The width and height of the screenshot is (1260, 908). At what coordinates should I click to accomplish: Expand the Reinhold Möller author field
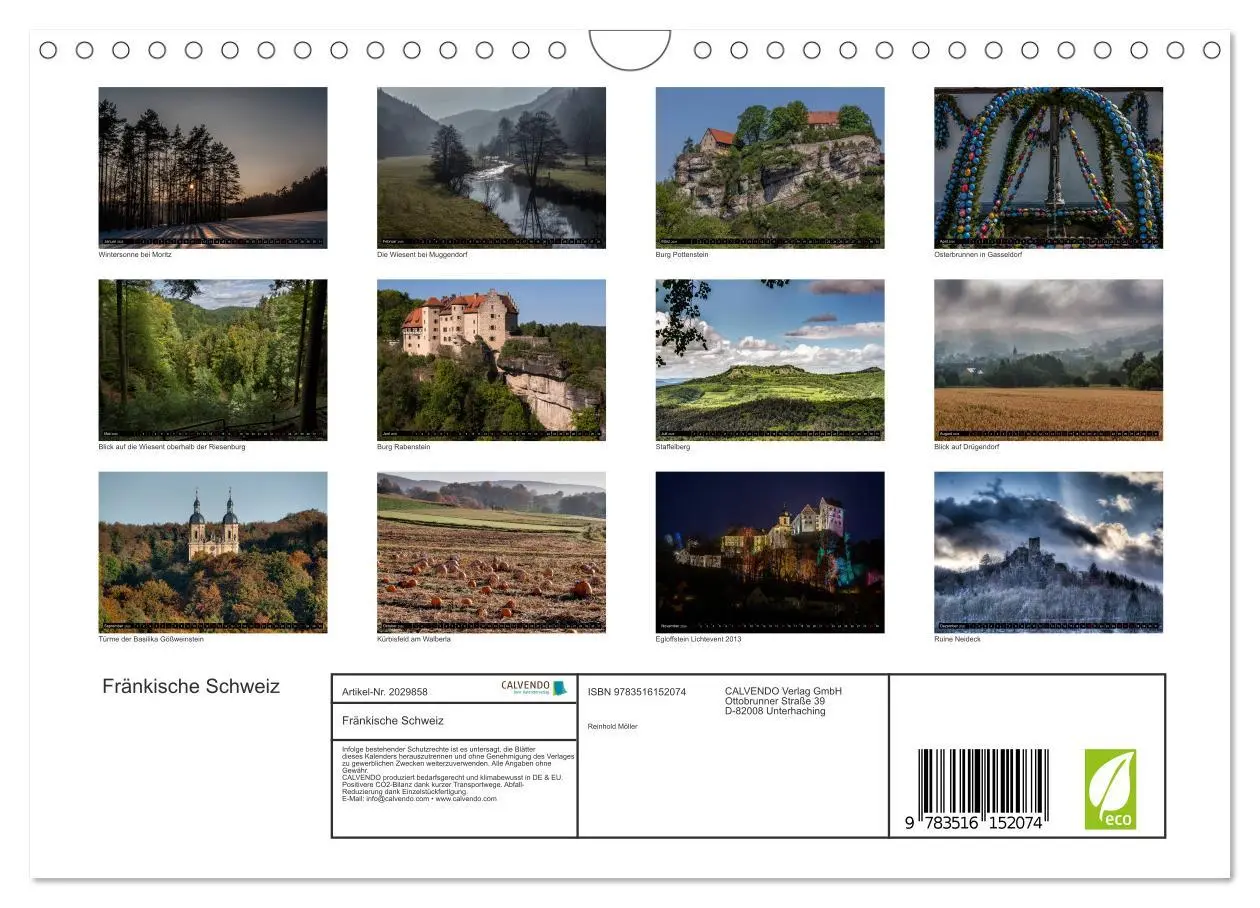614,727
